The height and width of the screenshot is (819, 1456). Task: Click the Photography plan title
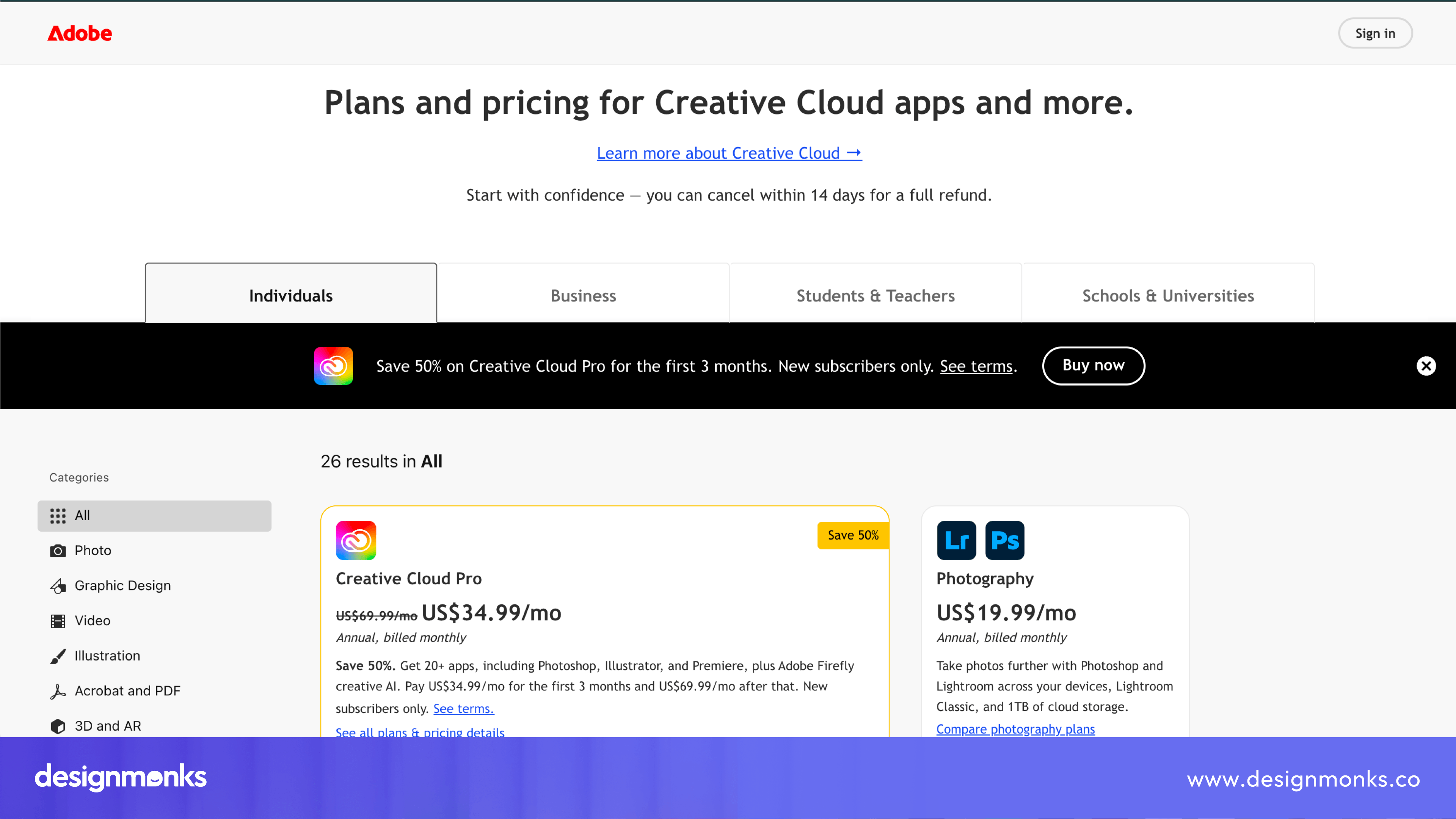[x=985, y=579]
